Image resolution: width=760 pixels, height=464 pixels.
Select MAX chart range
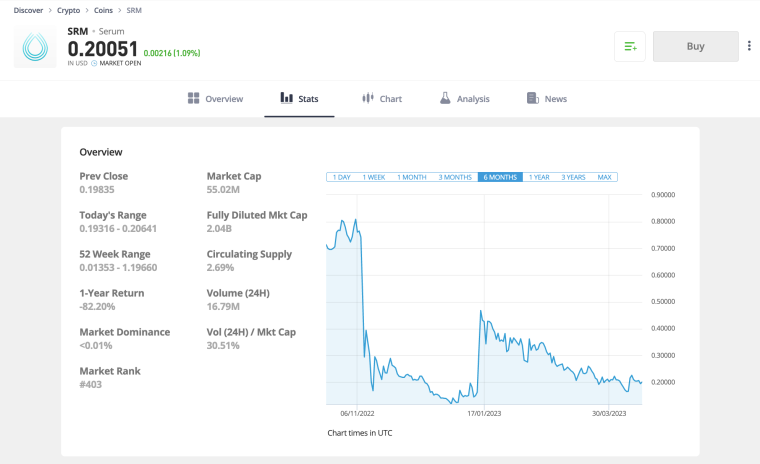604,177
